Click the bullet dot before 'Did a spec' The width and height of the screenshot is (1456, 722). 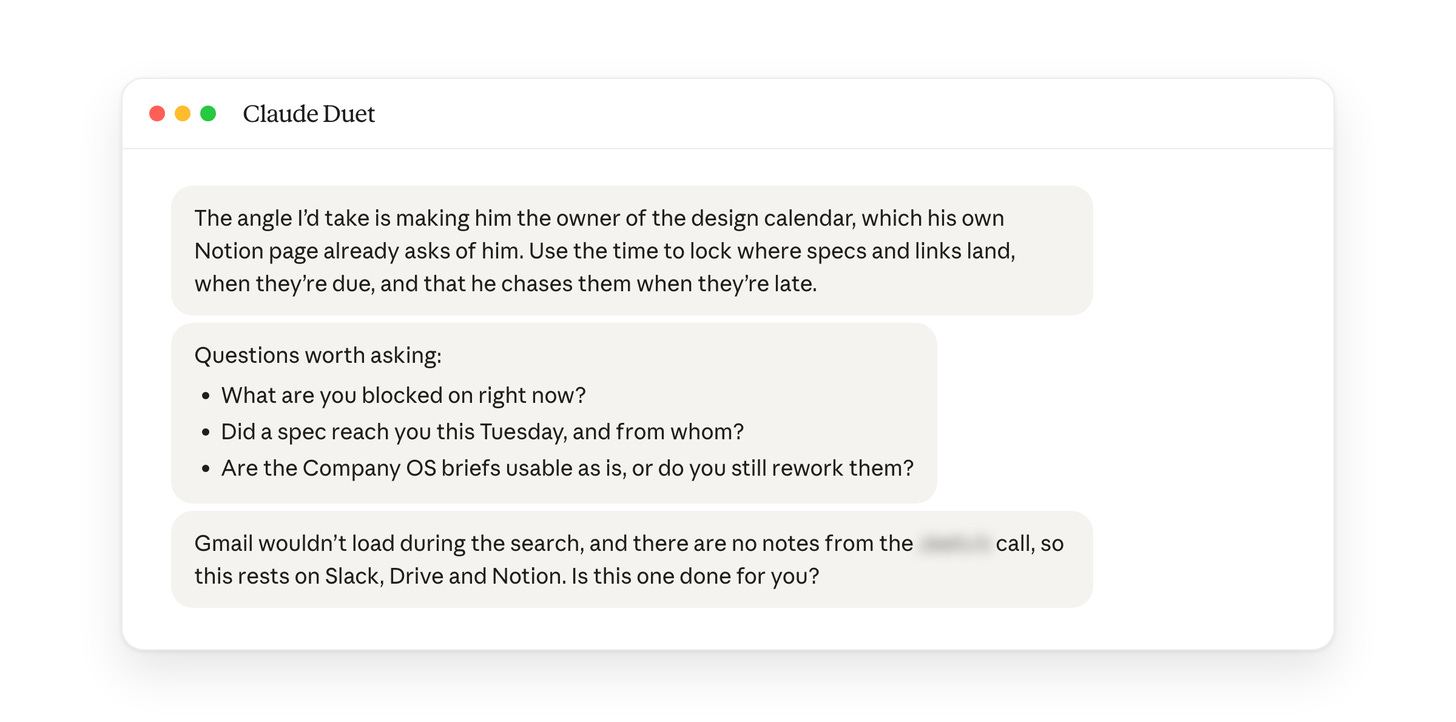point(206,433)
